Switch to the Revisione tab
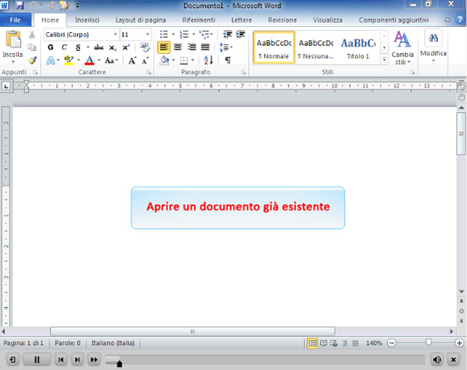Image resolution: width=467 pixels, height=370 pixels. pyautogui.click(x=282, y=20)
